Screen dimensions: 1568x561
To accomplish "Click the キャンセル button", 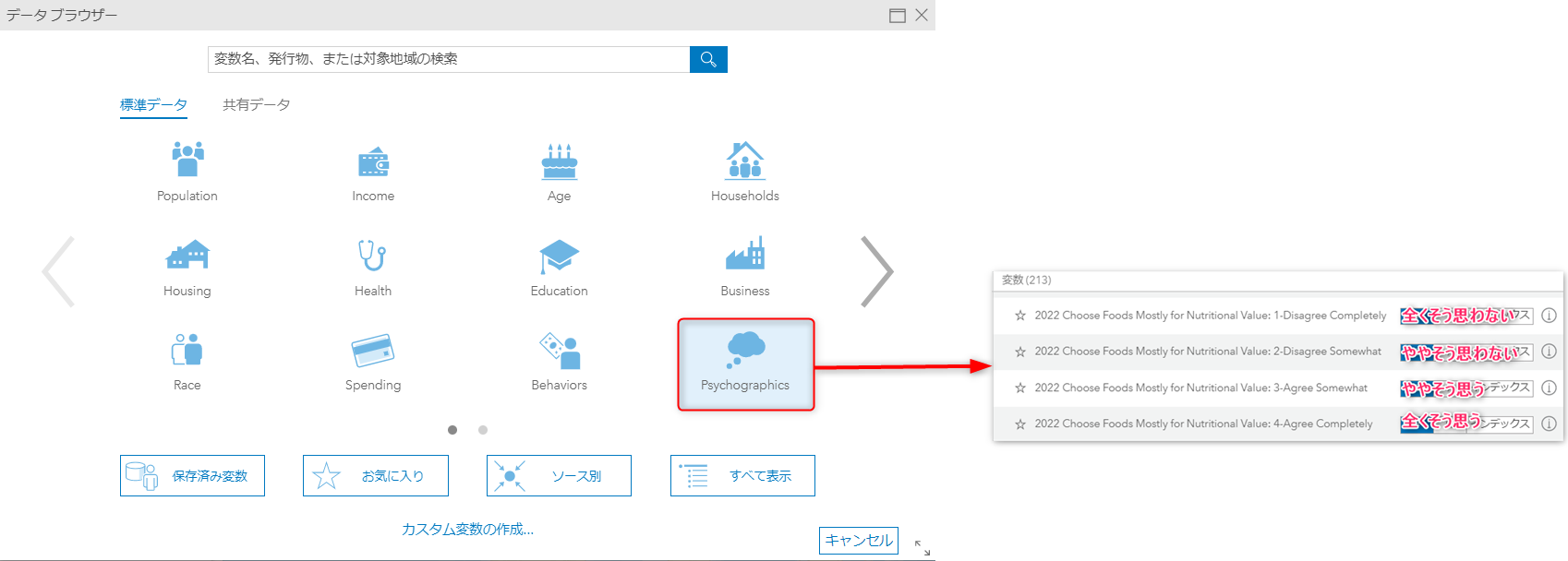I will pyautogui.click(x=859, y=541).
